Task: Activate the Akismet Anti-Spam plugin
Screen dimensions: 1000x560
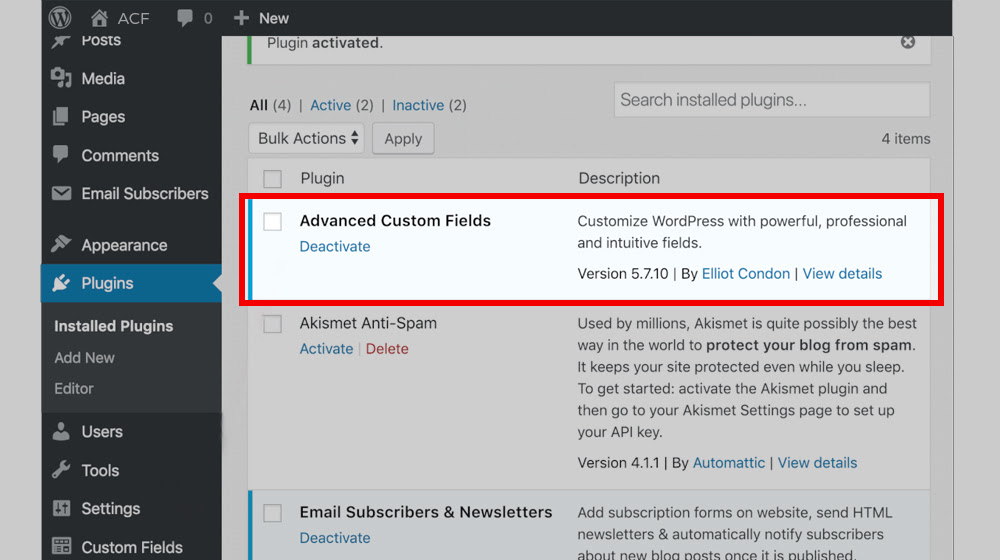Action: (326, 349)
